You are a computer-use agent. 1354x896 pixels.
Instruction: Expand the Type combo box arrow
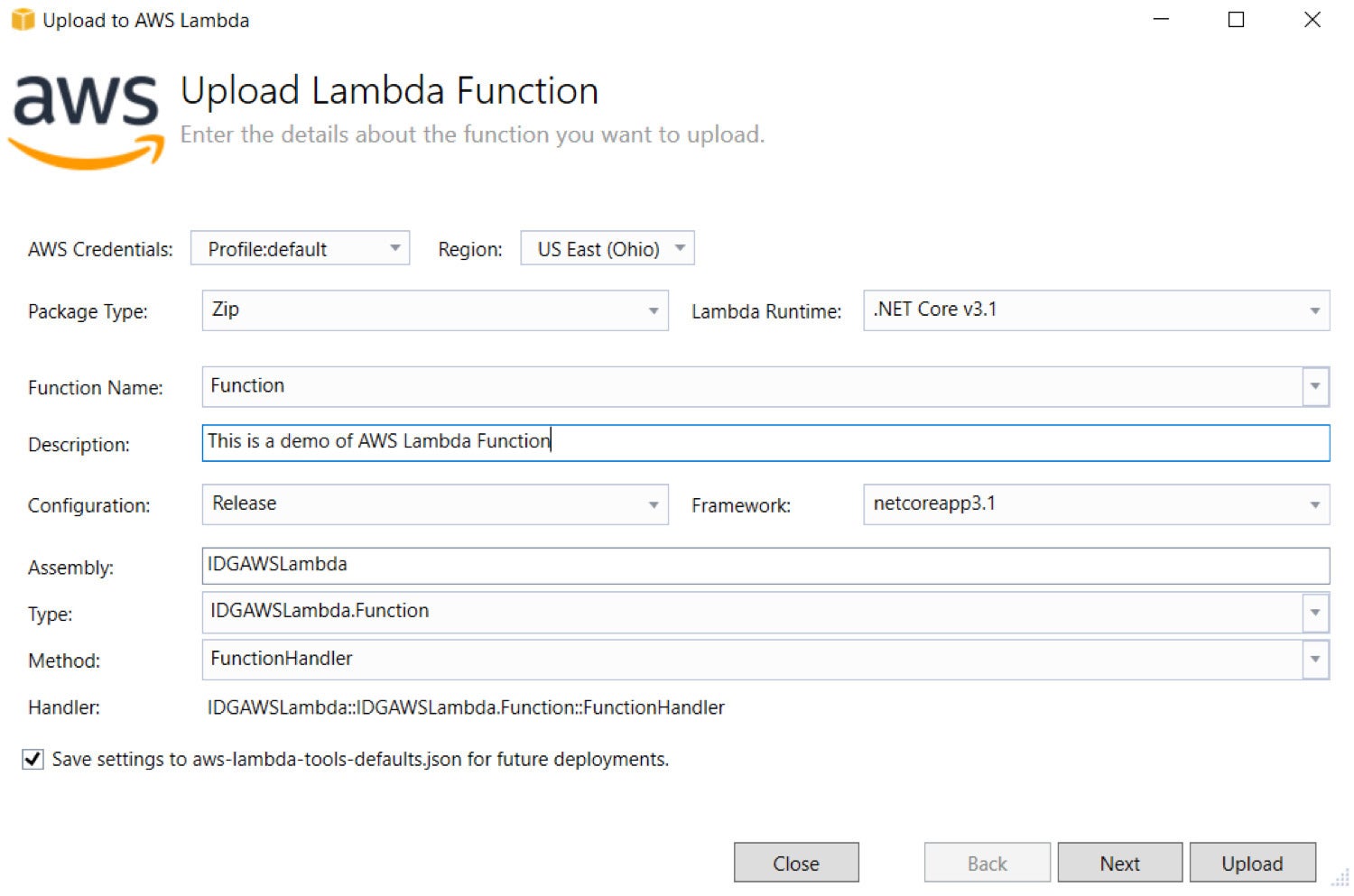pyautogui.click(x=1315, y=613)
